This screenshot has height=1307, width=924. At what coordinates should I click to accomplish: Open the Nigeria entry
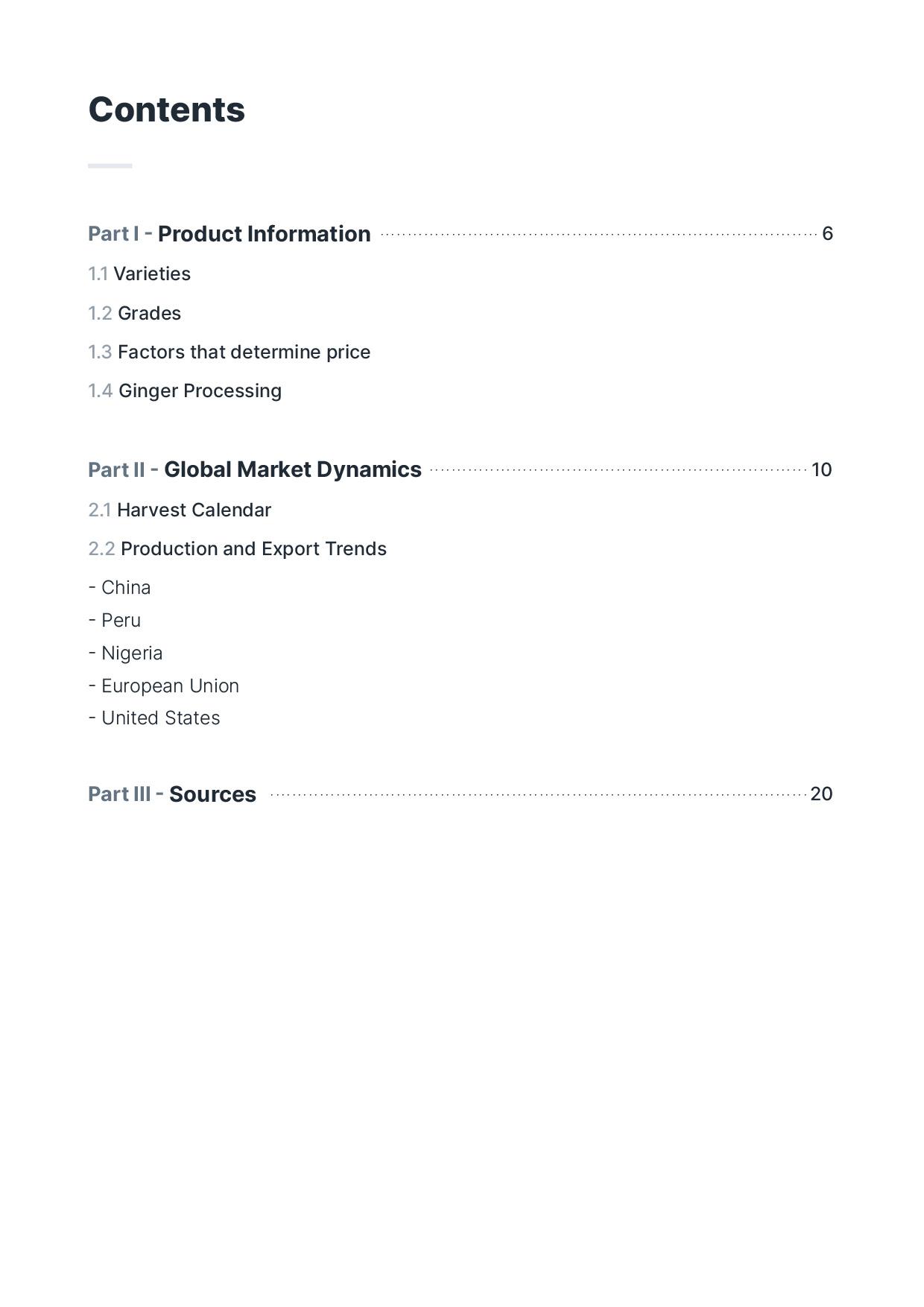pos(125,653)
